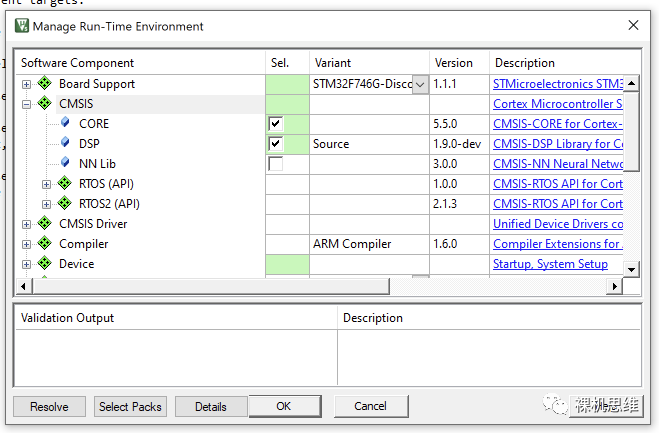Uncheck the DSP component checkbox

point(276,144)
